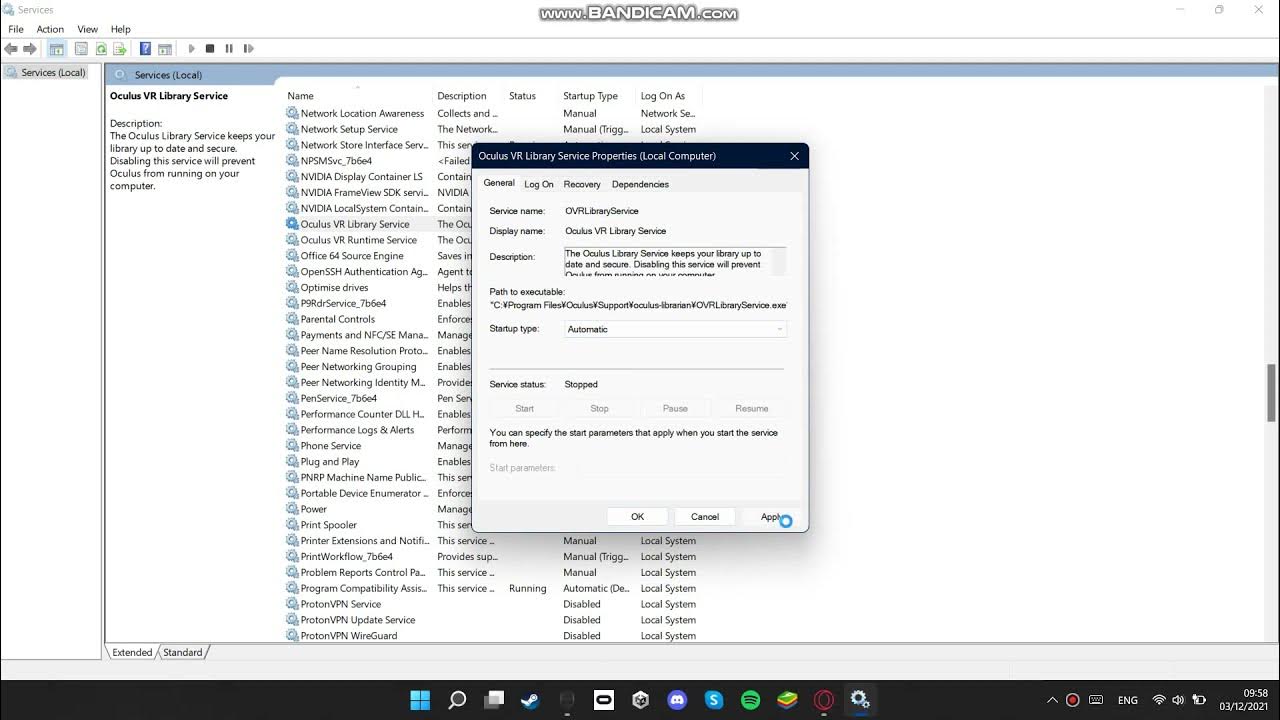Open Properties via the toolbar icon
This screenshot has width=1280, height=720.
tap(81, 48)
